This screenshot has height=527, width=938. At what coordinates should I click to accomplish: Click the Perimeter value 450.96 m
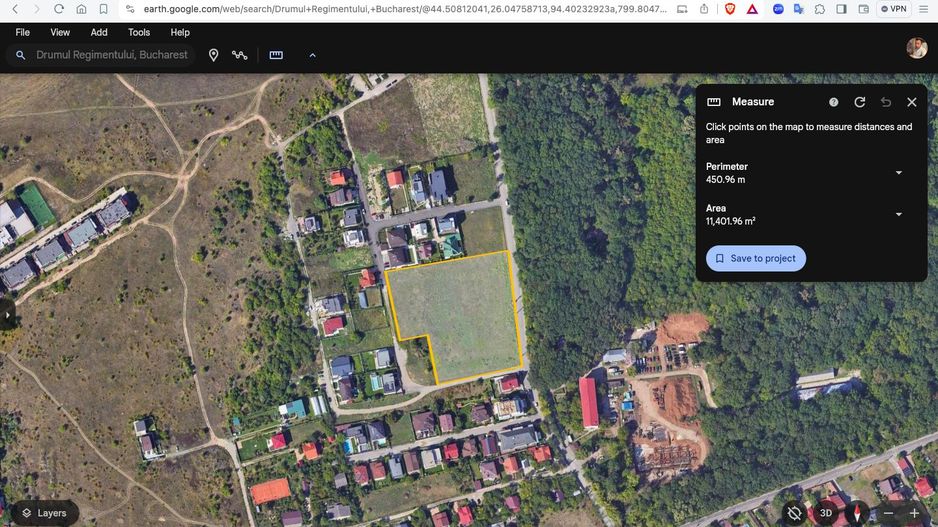point(725,179)
